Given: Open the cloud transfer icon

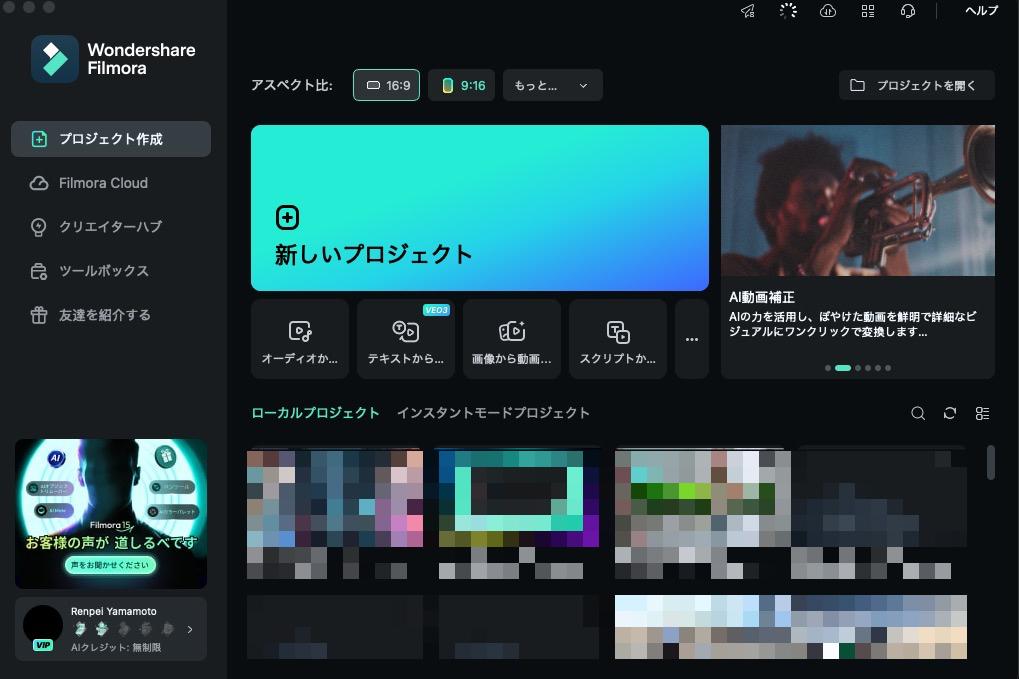Looking at the screenshot, I should pyautogui.click(x=827, y=11).
